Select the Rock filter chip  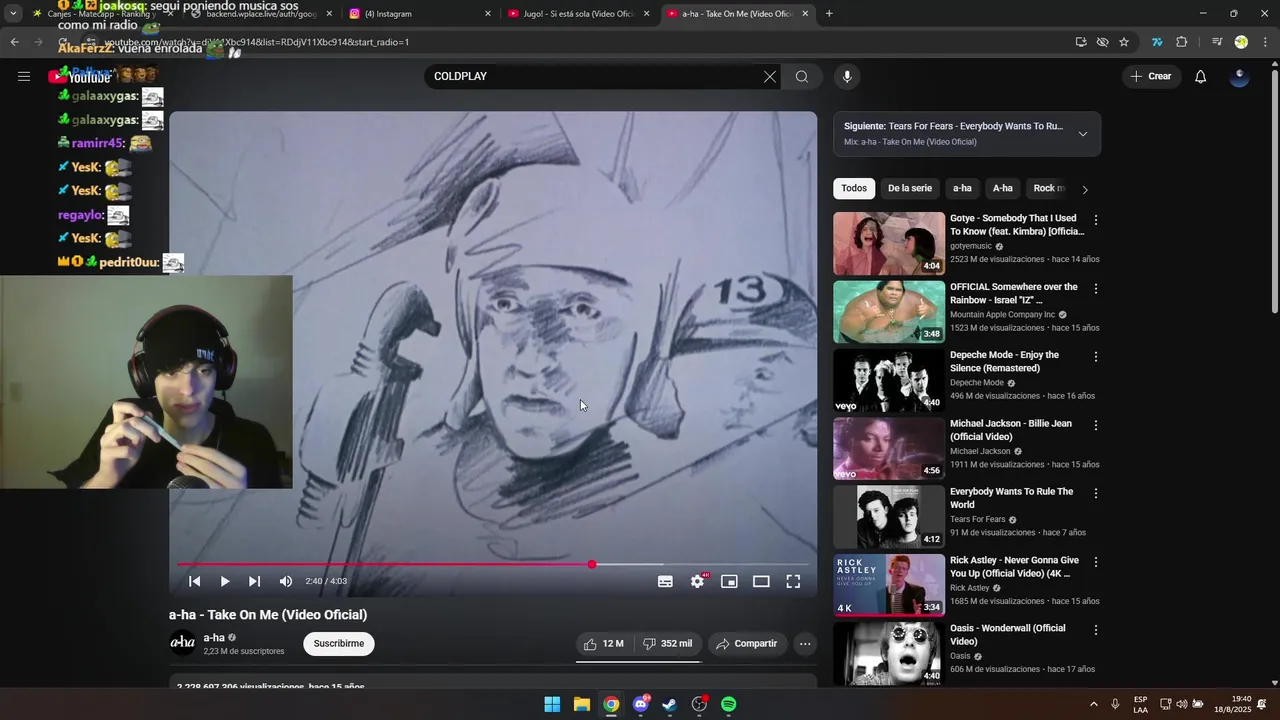point(1047,188)
